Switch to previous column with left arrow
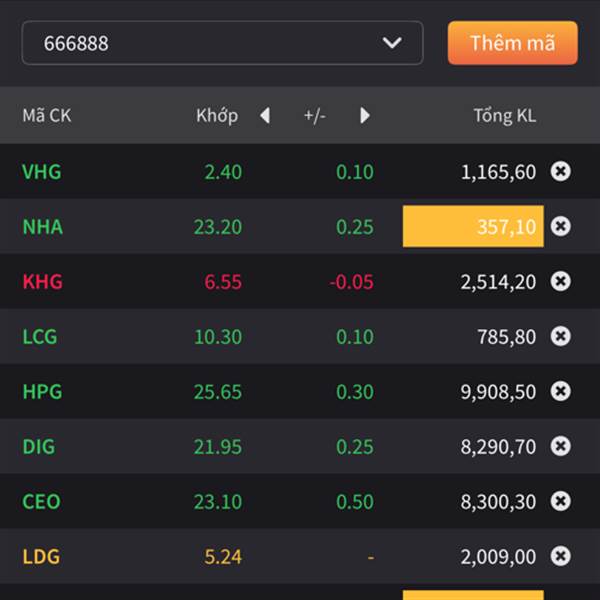Image resolution: width=600 pixels, height=600 pixels. tap(265, 115)
